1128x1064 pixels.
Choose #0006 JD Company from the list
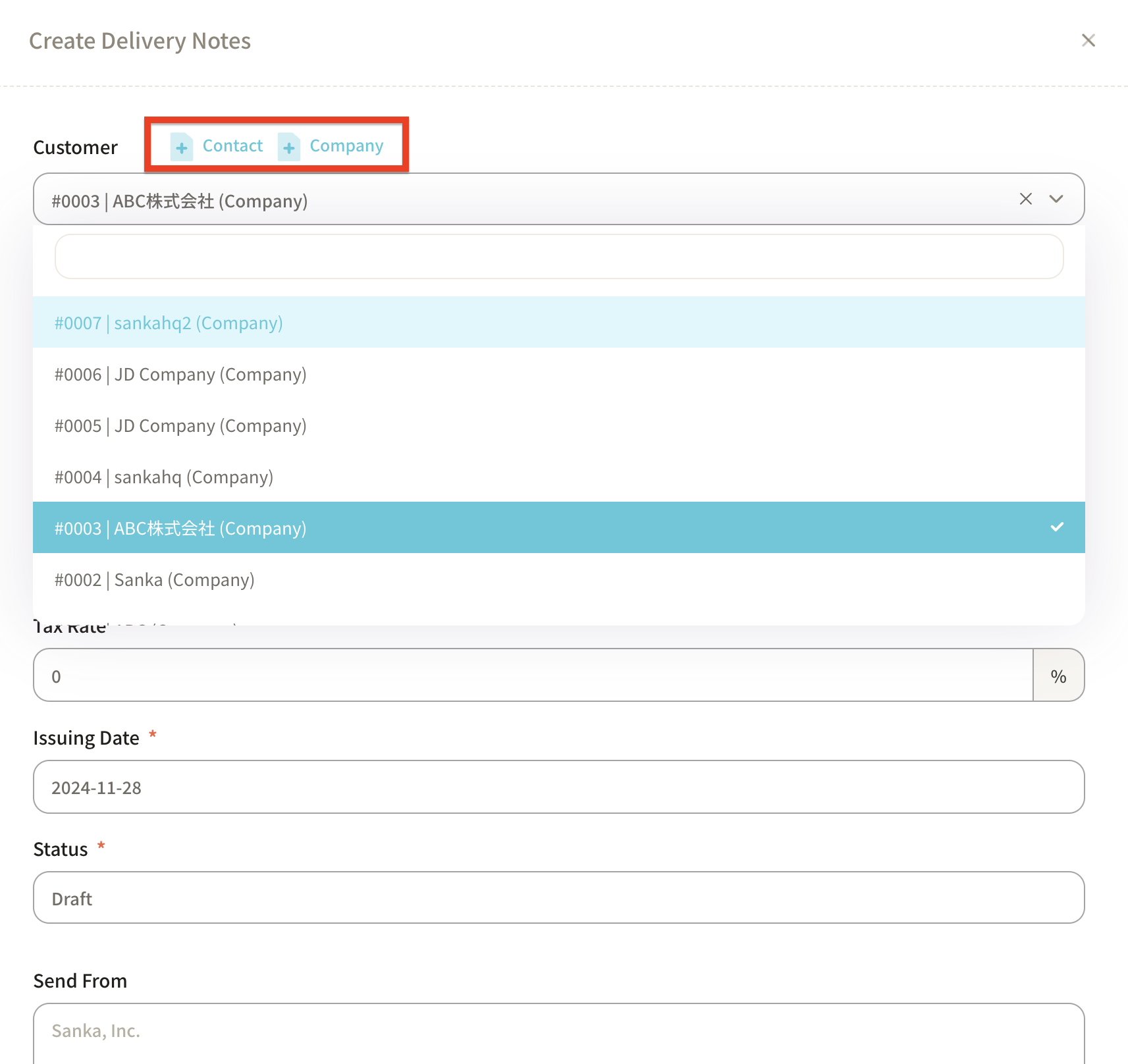180,374
